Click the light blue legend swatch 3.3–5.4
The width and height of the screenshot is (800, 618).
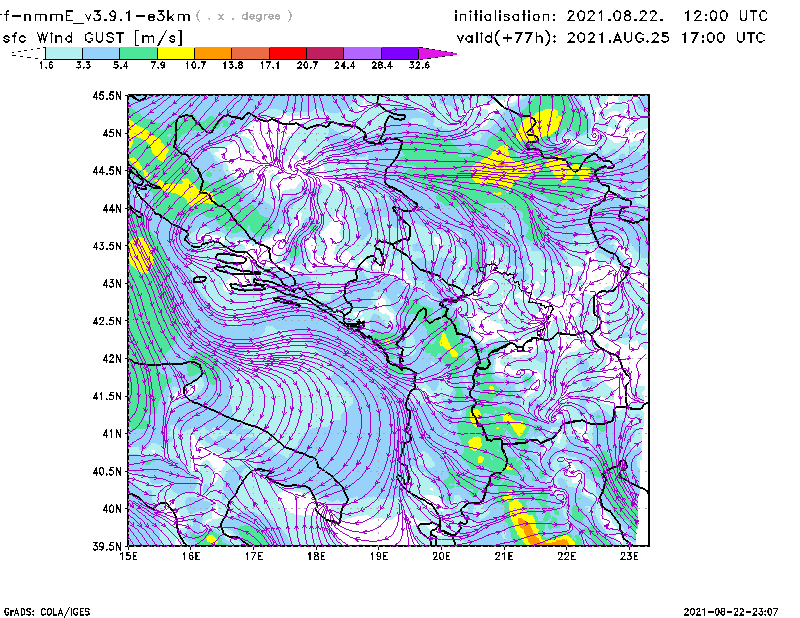(101, 53)
